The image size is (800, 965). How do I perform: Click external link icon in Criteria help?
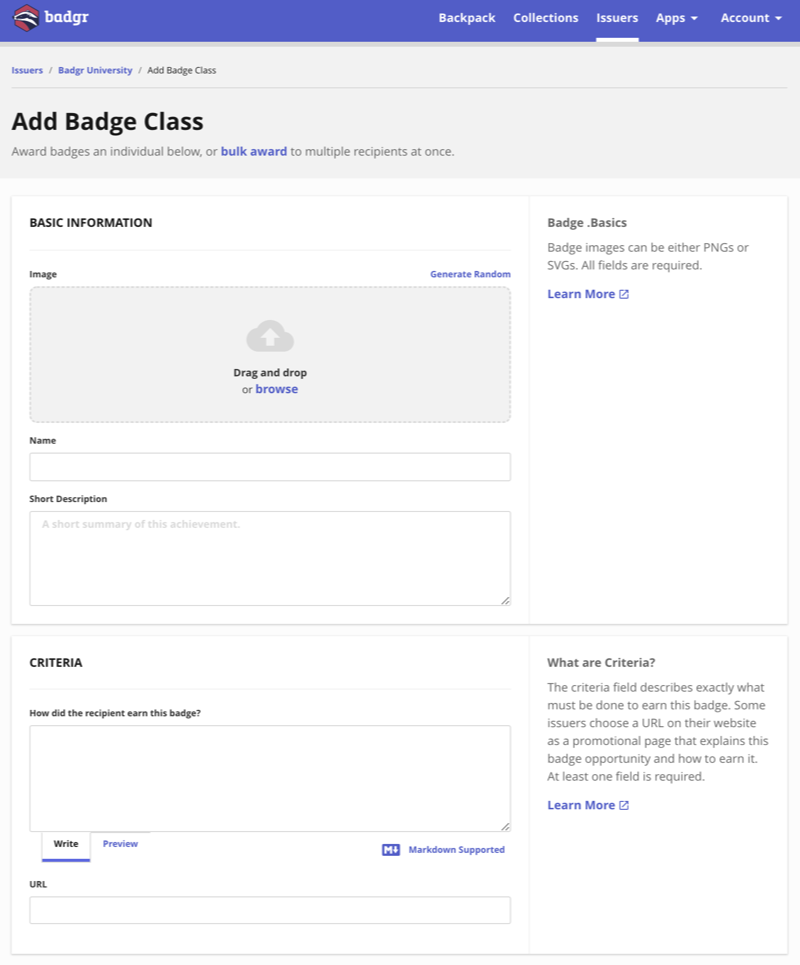(624, 805)
